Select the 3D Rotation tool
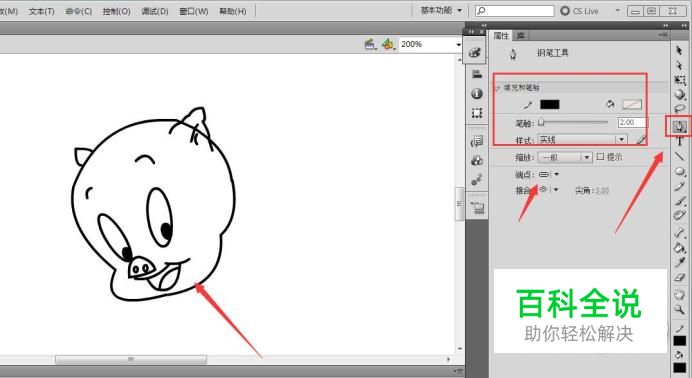 click(x=679, y=94)
